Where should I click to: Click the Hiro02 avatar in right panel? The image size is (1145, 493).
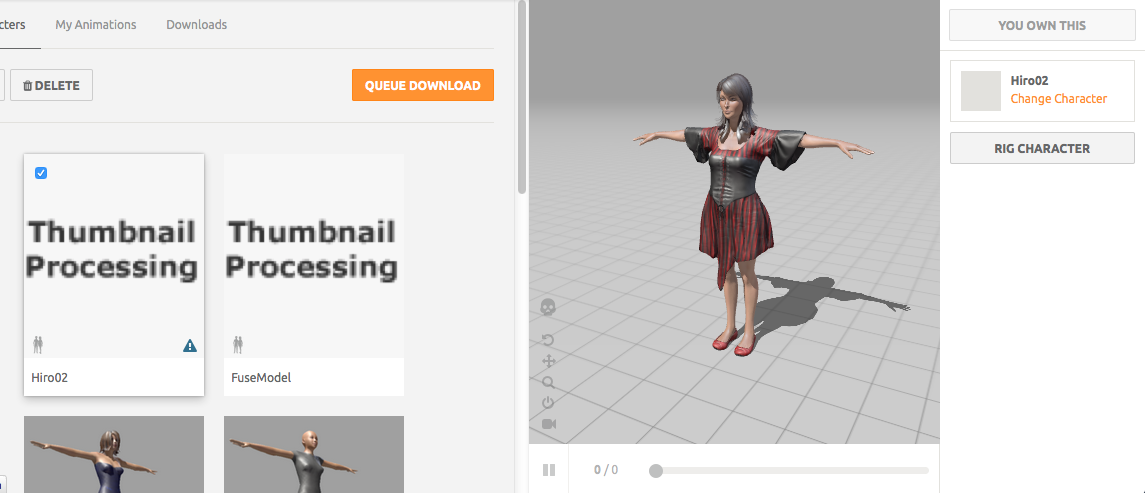tap(981, 91)
